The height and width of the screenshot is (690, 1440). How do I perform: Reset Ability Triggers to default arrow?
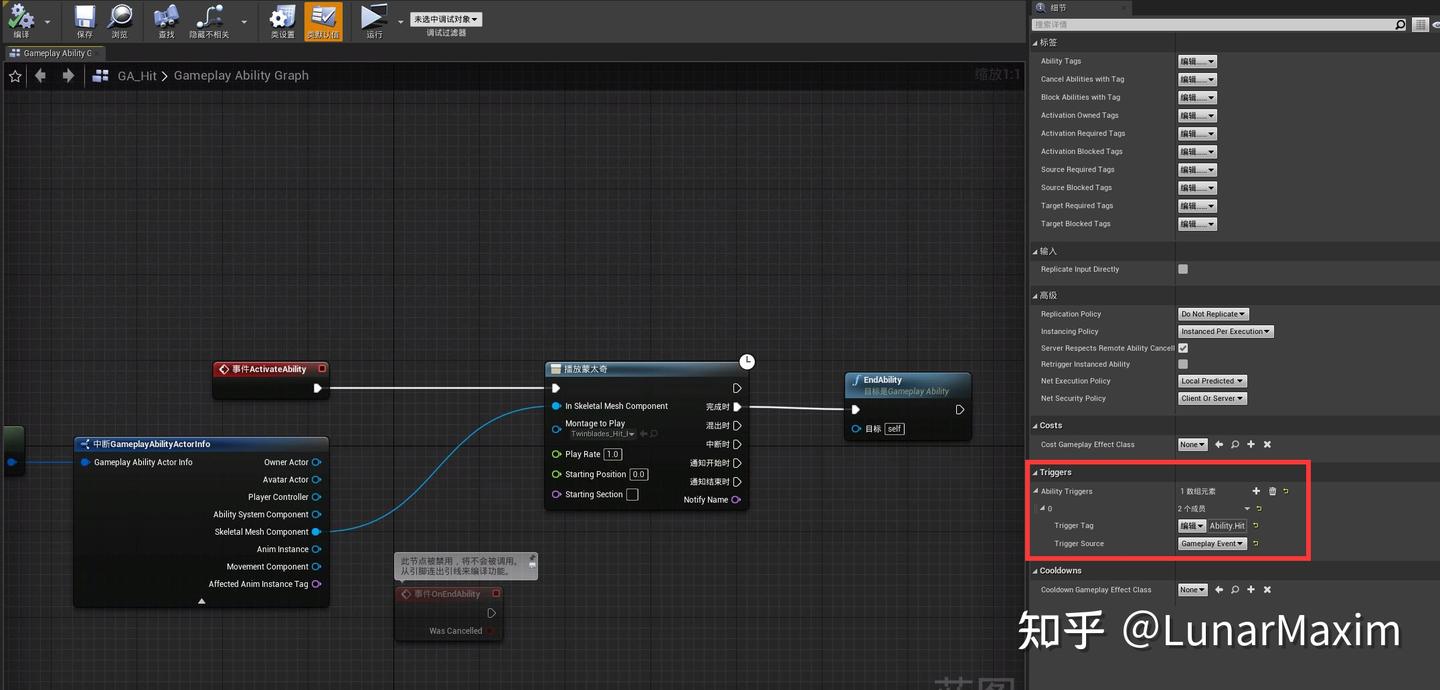point(1286,491)
